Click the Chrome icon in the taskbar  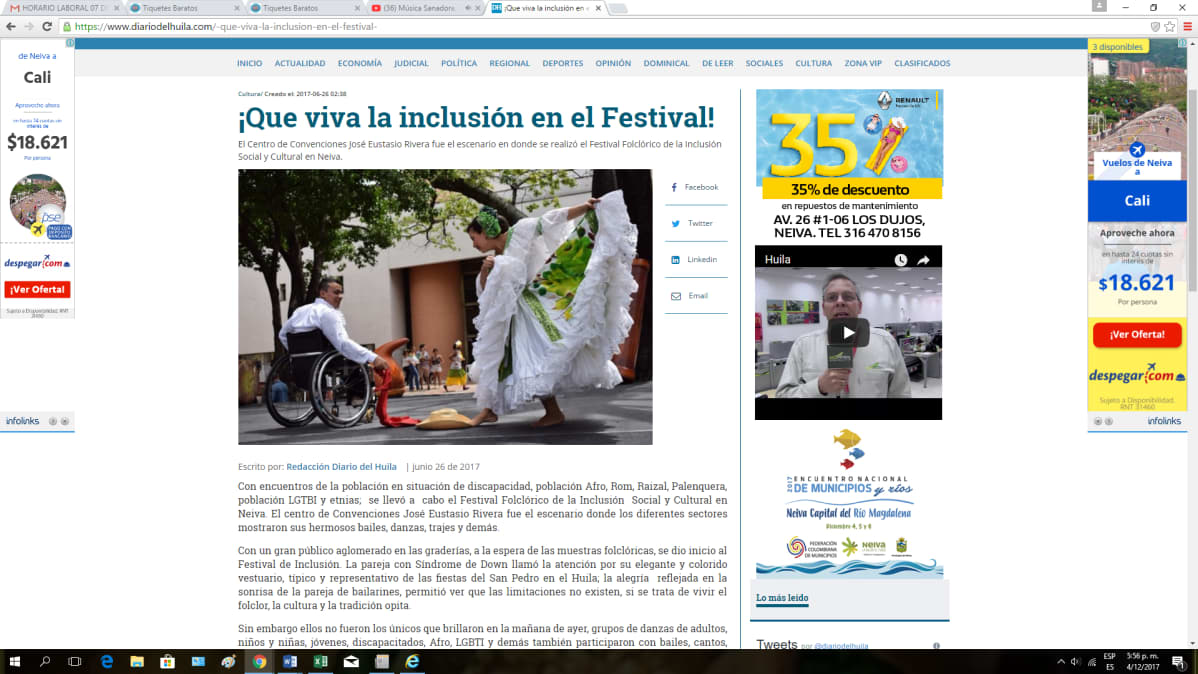tap(259, 662)
